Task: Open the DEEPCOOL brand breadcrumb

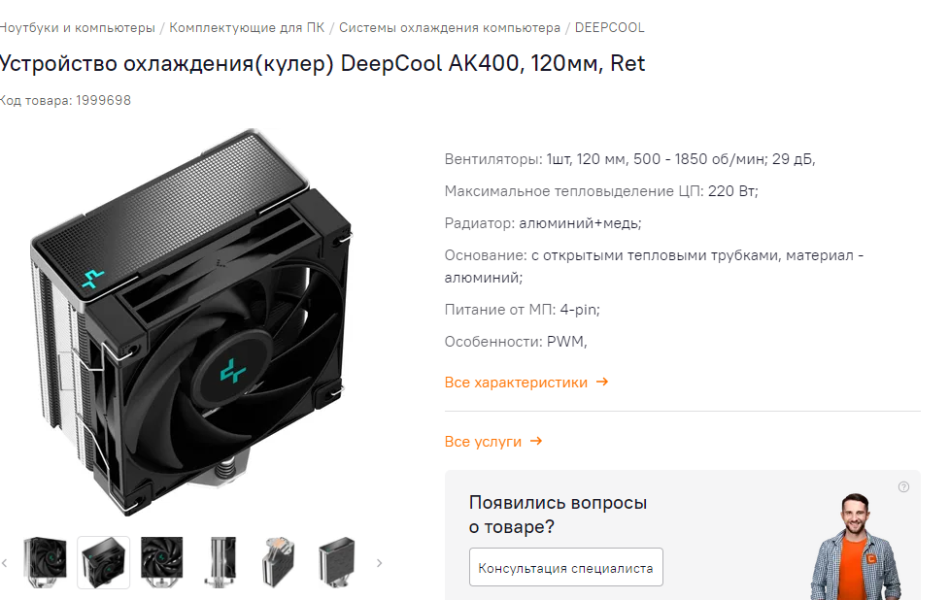Action: click(609, 28)
